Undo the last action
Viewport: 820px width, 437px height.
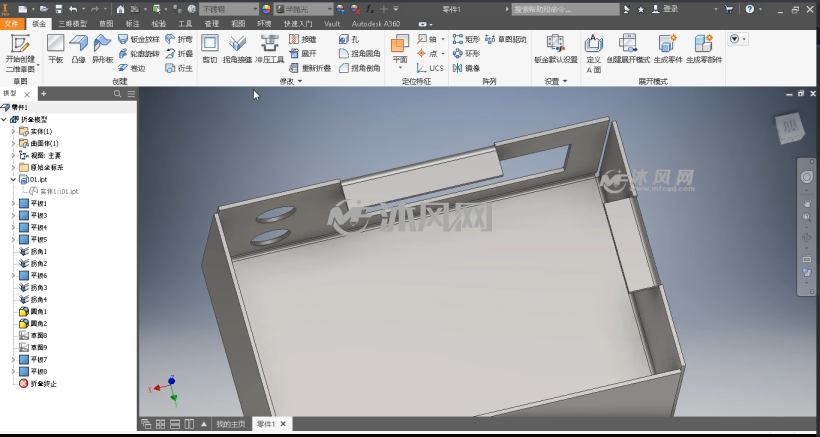pyautogui.click(x=73, y=9)
